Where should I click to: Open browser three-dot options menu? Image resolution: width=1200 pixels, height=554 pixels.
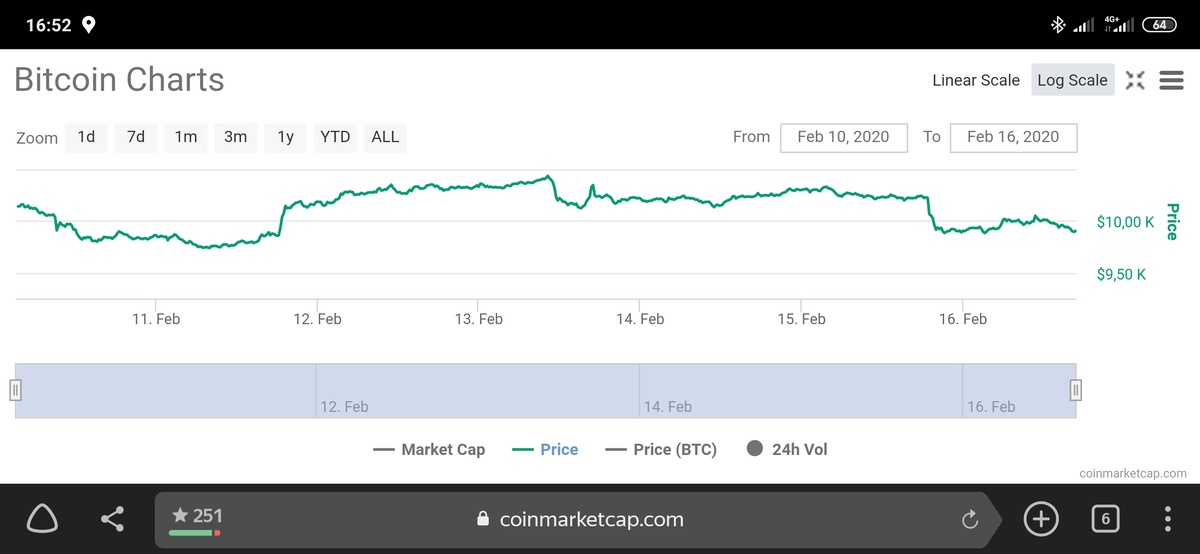(1168, 519)
